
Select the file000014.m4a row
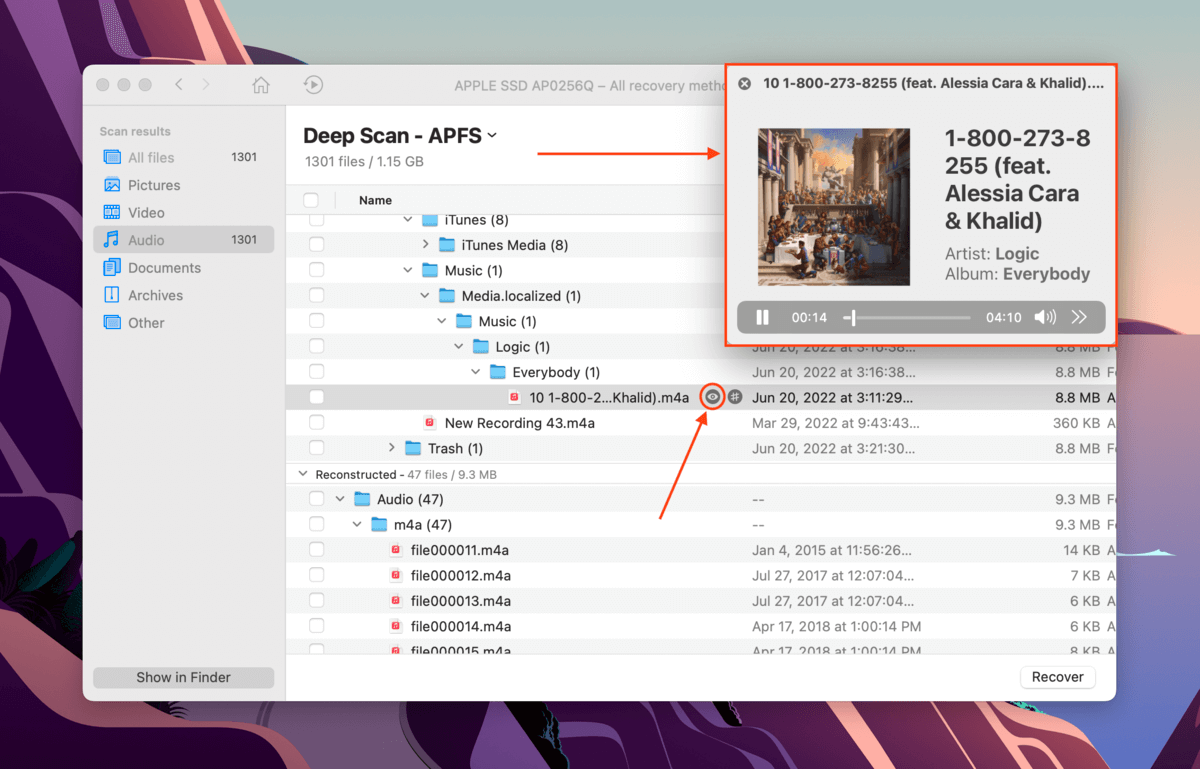(700, 627)
